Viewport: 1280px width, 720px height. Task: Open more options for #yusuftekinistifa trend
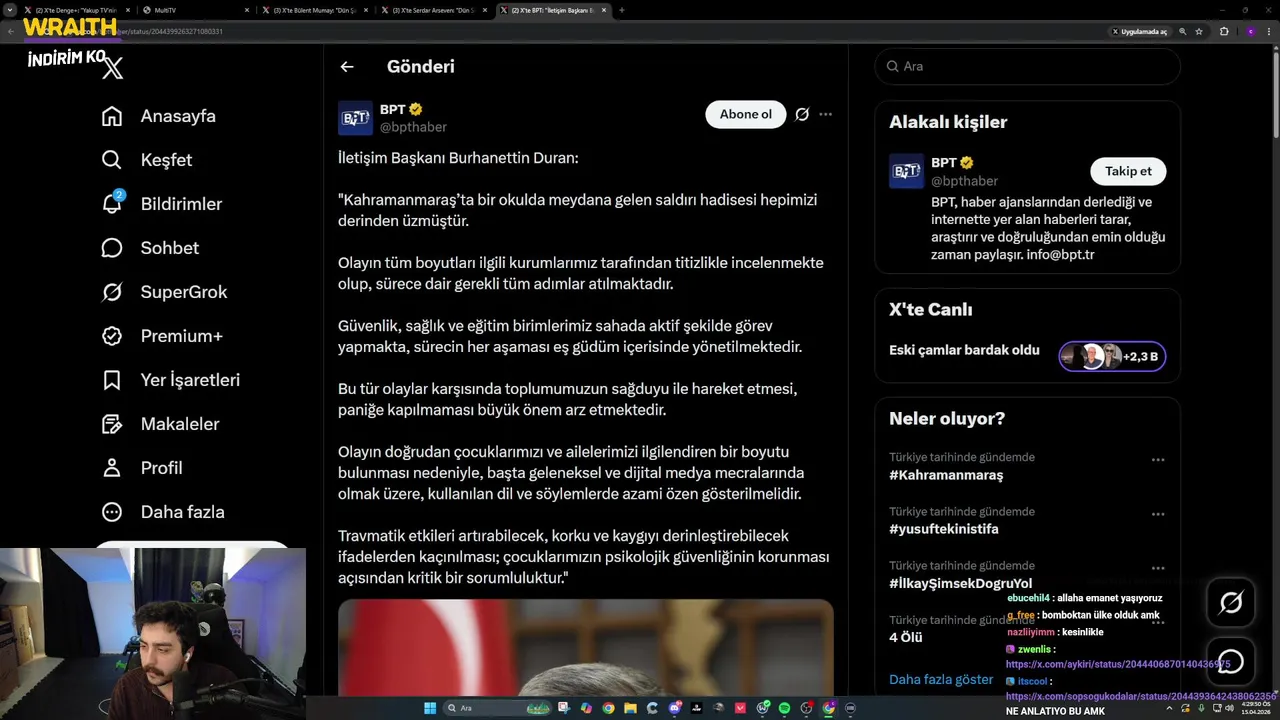(1158, 514)
